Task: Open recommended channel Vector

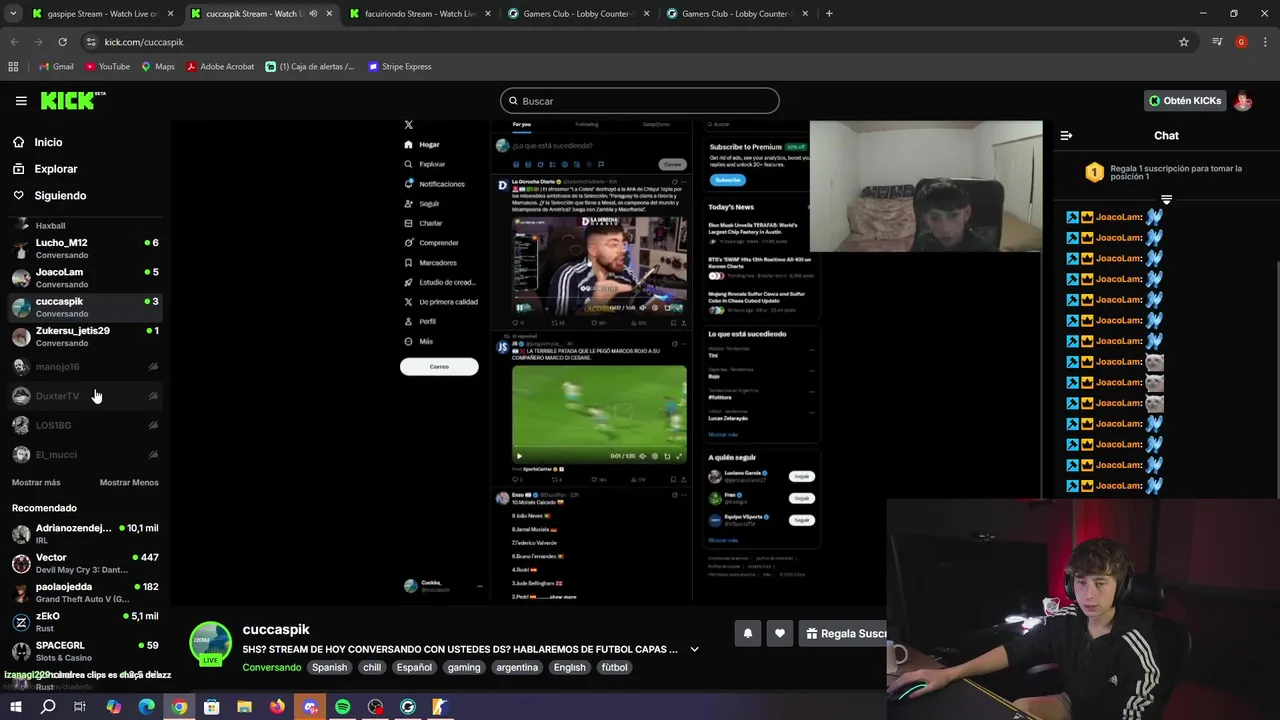Action: pyautogui.click(x=84, y=563)
